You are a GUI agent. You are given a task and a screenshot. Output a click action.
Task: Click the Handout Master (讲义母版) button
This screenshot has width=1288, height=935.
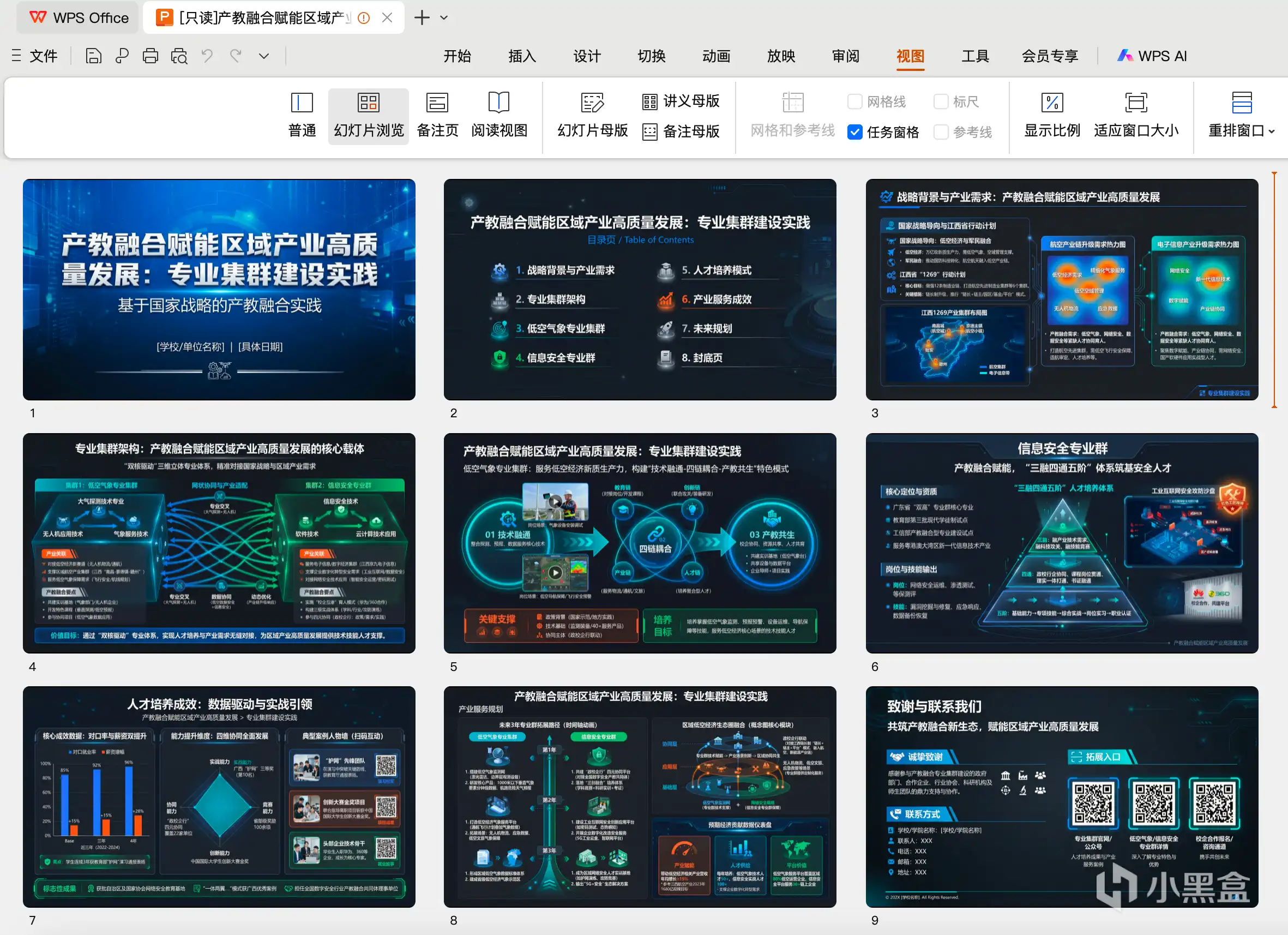pyautogui.click(x=681, y=101)
